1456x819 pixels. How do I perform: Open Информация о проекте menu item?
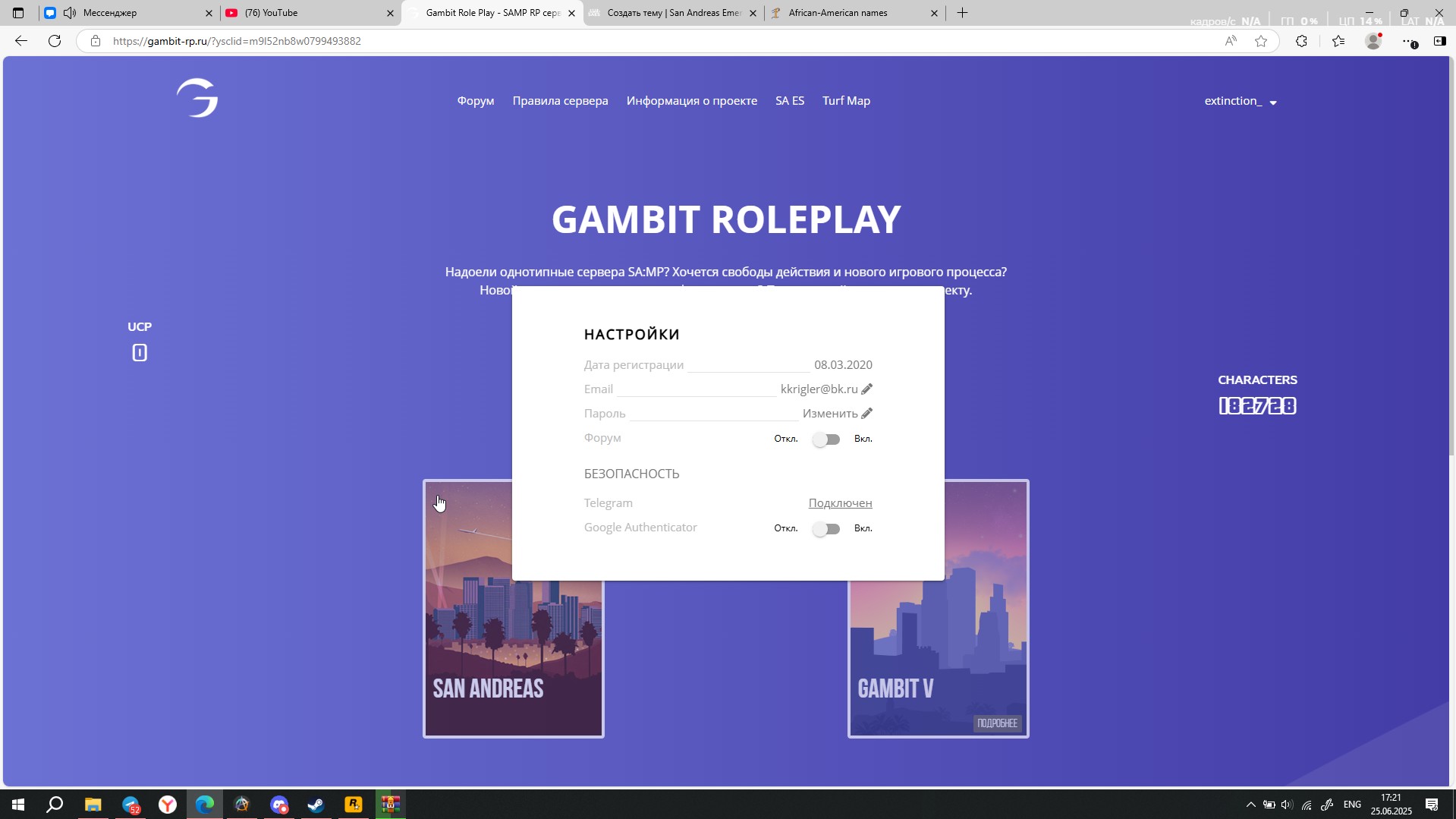click(692, 101)
